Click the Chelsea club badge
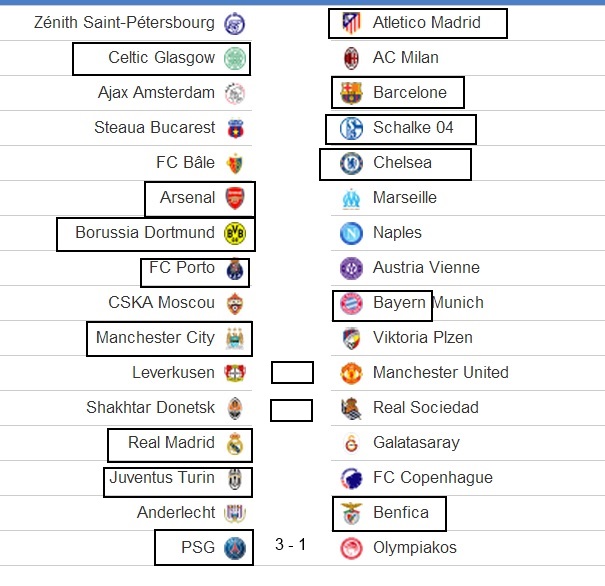Image resolution: width=605 pixels, height=586 pixels. coord(351,163)
